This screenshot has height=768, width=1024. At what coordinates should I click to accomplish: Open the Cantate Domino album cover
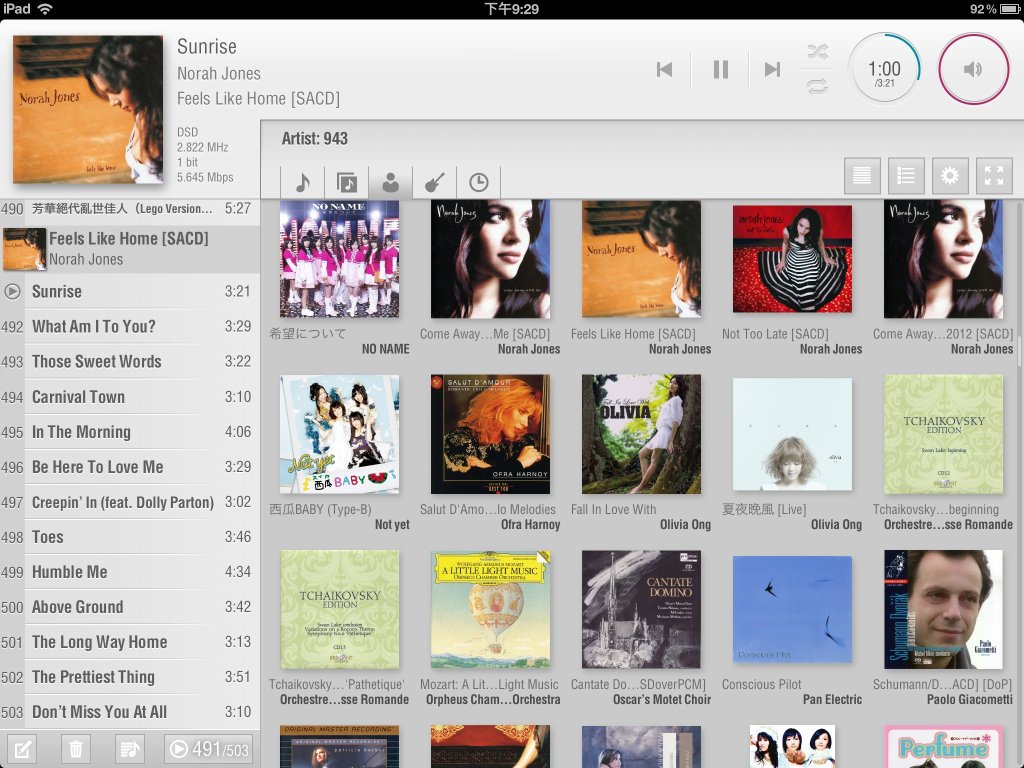pos(641,609)
